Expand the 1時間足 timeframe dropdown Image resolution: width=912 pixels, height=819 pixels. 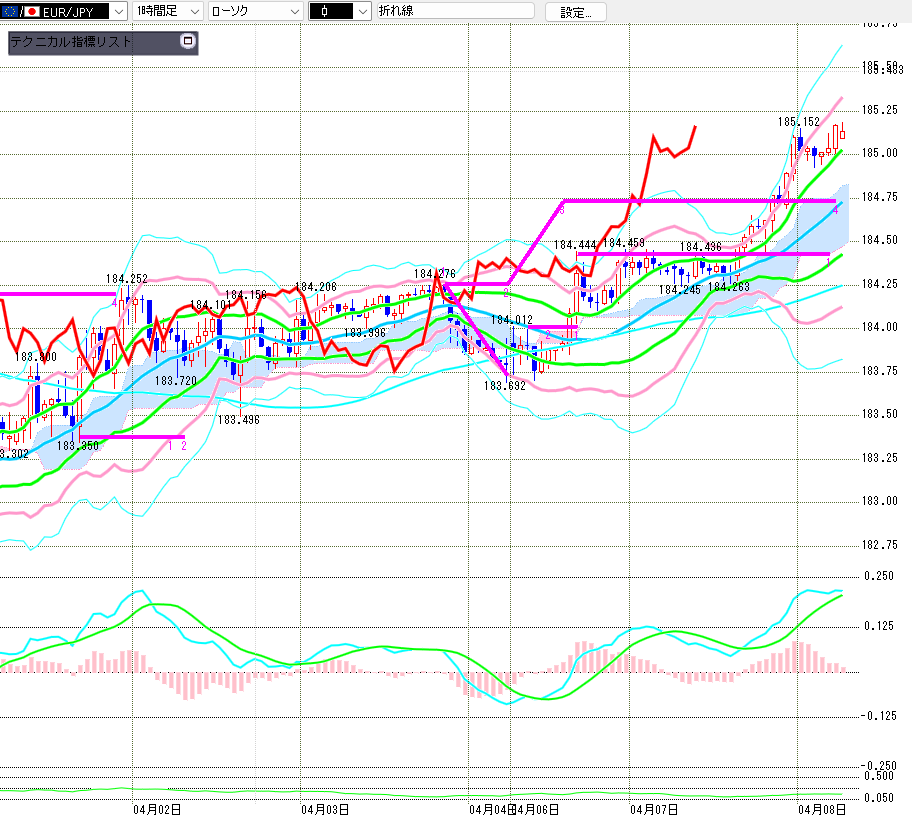pos(193,12)
